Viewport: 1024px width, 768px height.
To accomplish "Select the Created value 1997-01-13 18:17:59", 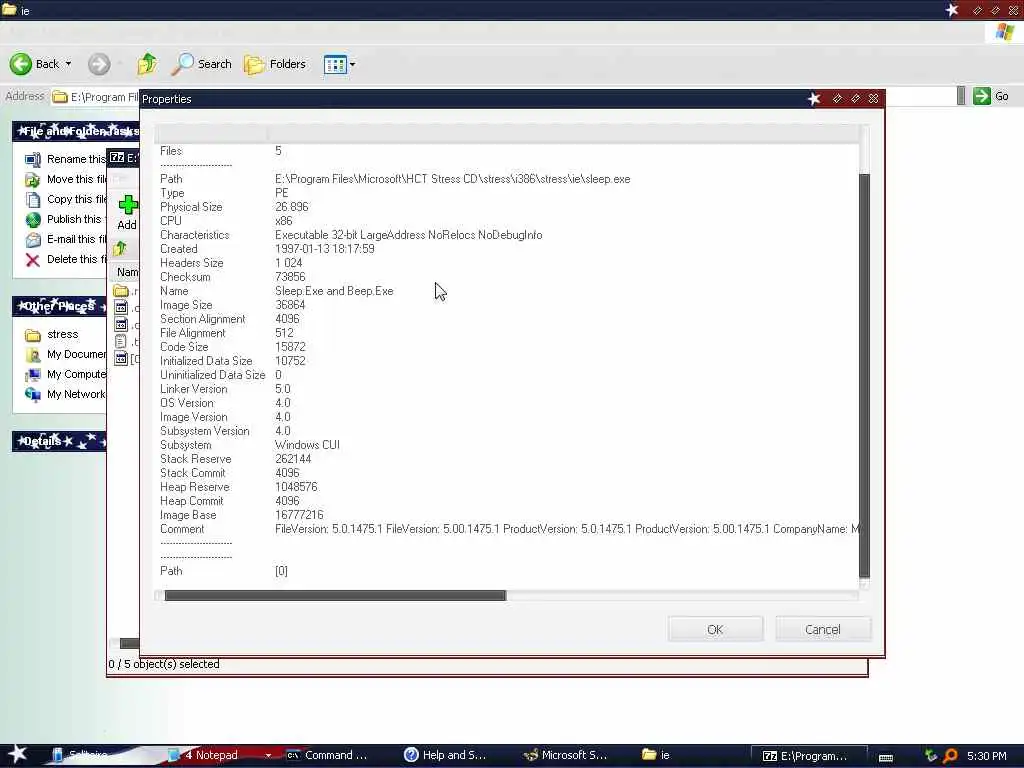I will click(x=325, y=249).
